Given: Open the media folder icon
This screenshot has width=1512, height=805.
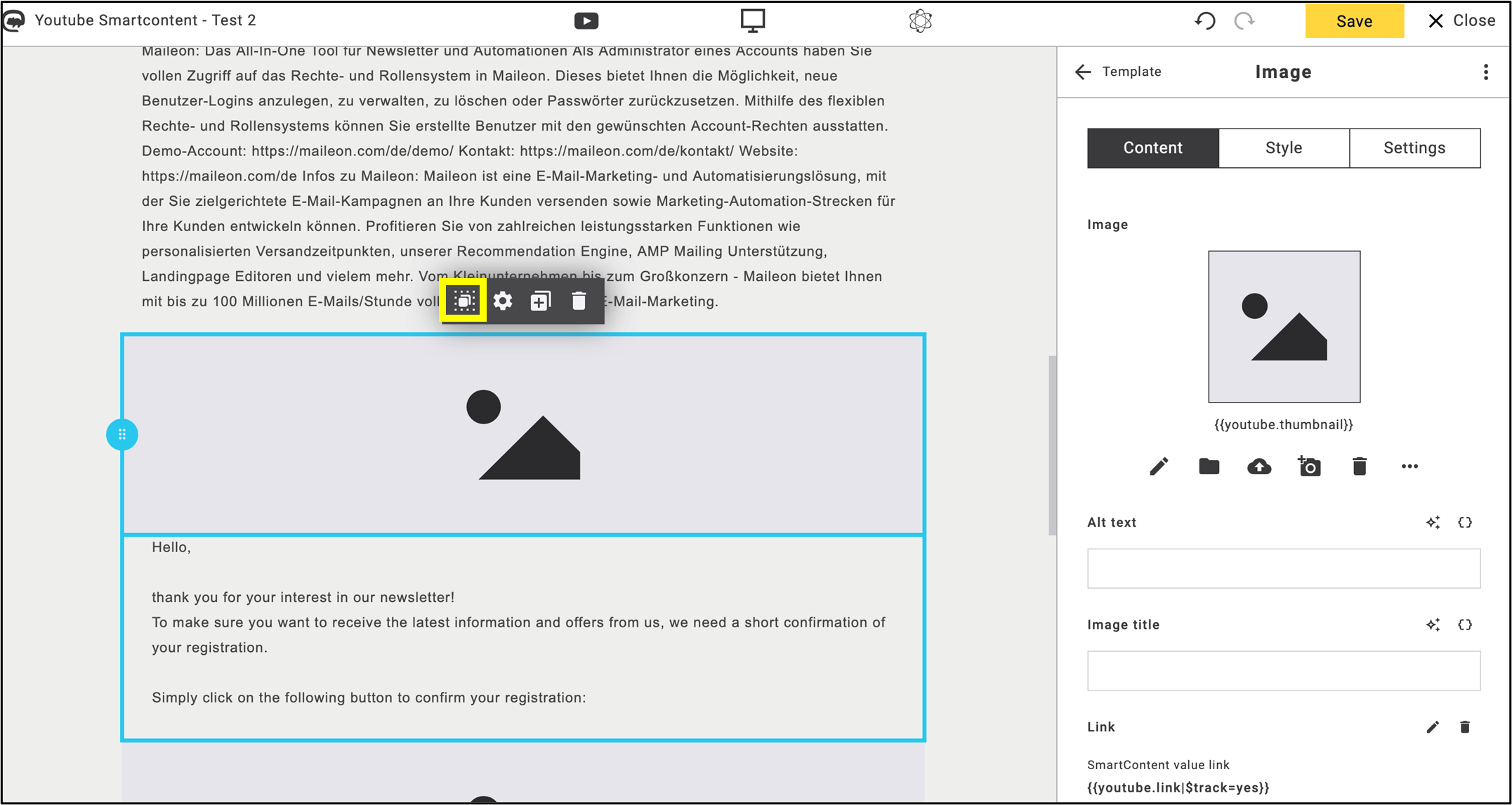Looking at the screenshot, I should tap(1209, 466).
